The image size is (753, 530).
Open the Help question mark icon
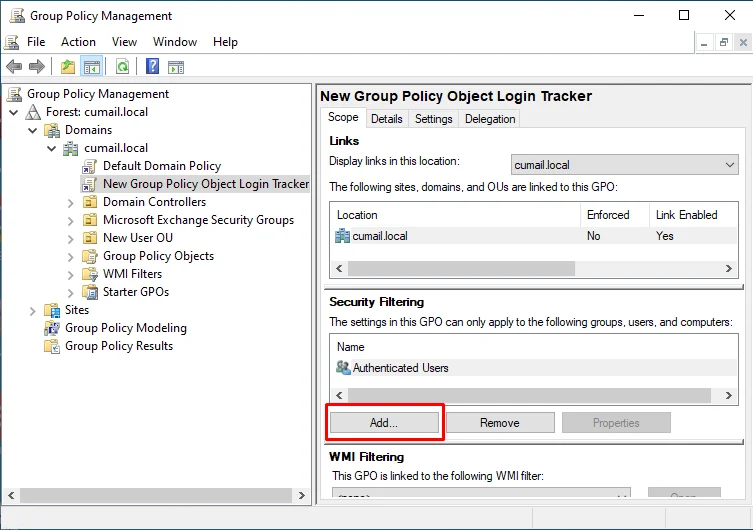pos(152,66)
